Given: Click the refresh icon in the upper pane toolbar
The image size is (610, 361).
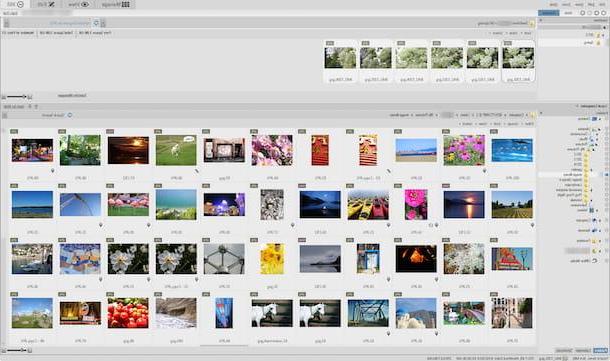Looking at the screenshot, I should [x=96, y=23].
